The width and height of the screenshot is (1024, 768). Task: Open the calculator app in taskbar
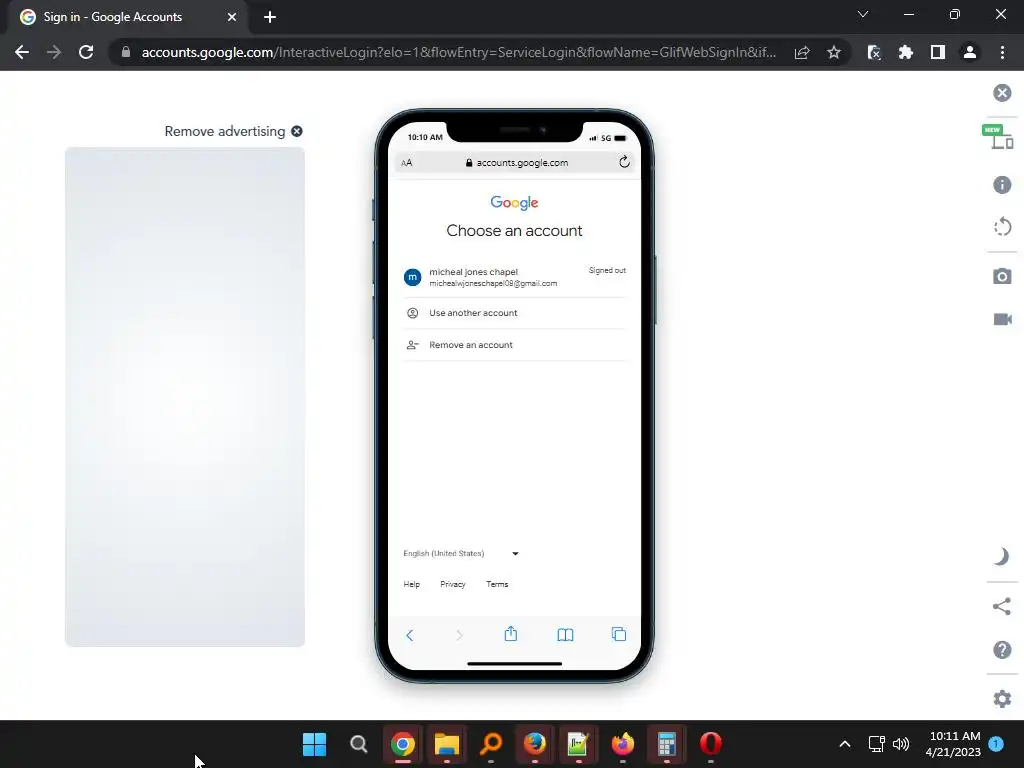[x=666, y=744]
